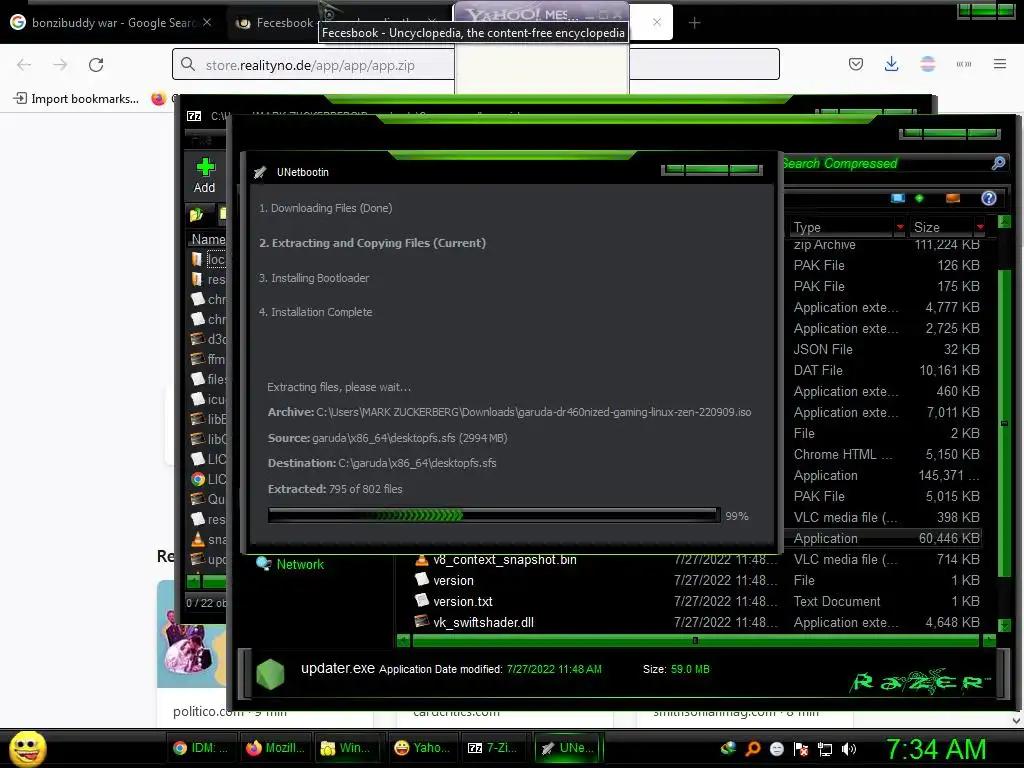Open the Size column filter dropdown arrow
Image resolution: width=1024 pixels, height=768 pixels.
point(980,227)
